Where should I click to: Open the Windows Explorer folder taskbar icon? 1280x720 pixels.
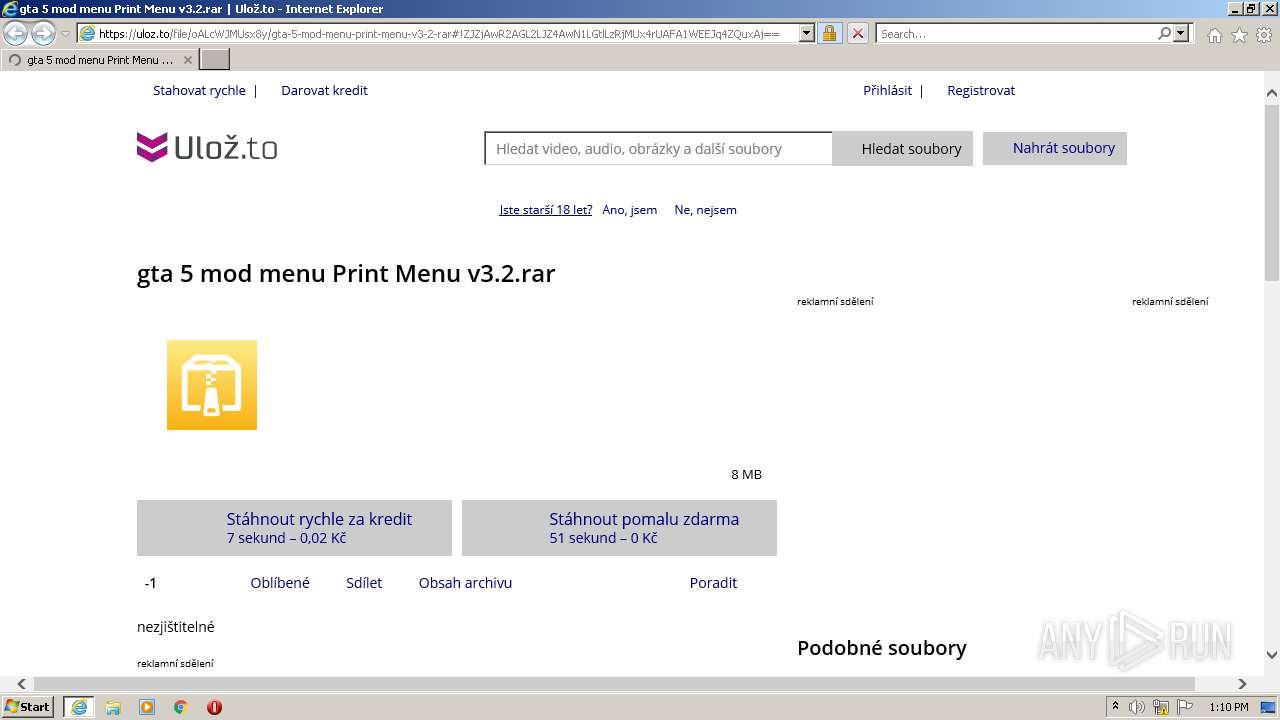(113, 707)
